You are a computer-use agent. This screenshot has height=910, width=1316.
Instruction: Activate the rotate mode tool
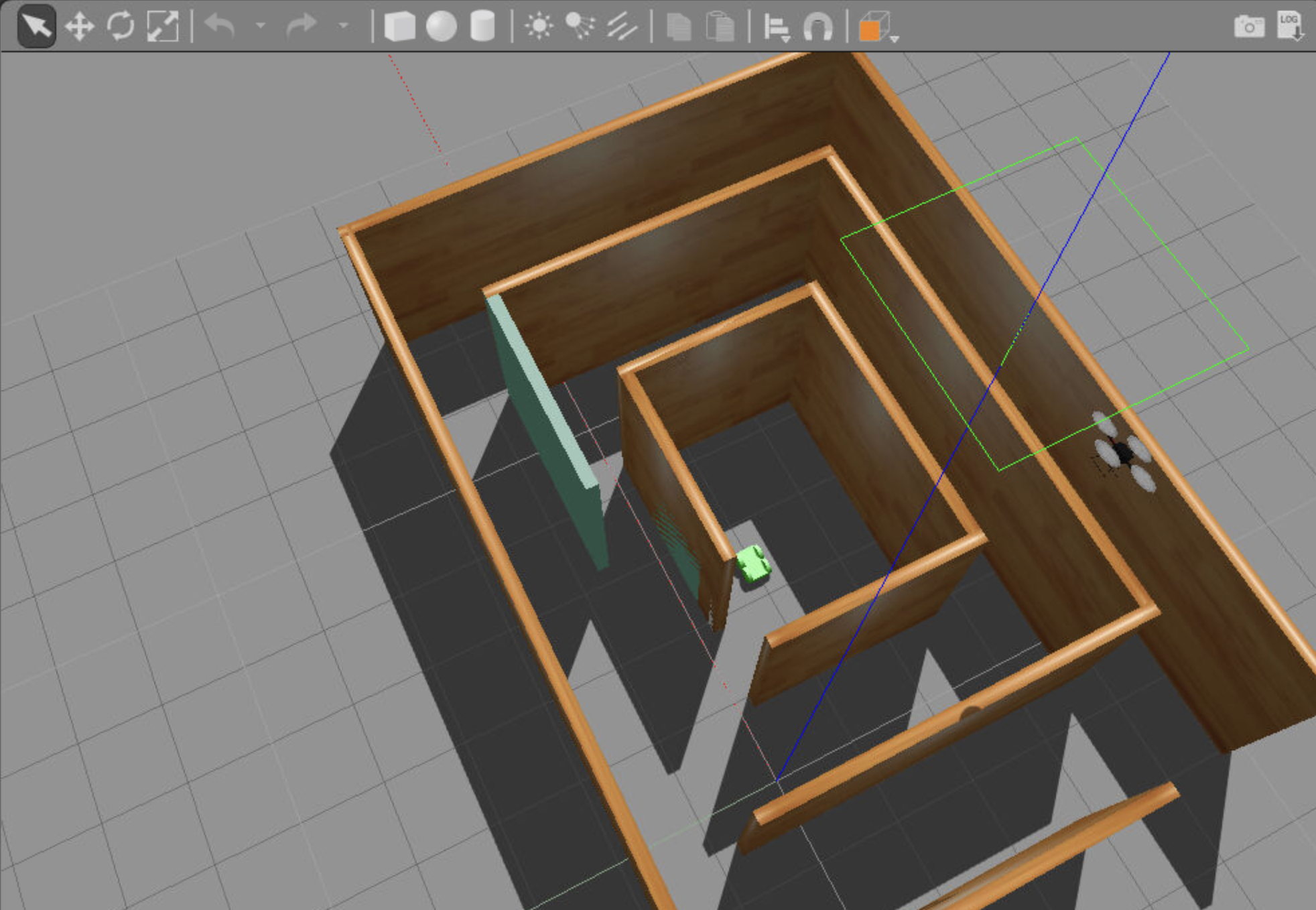pyautogui.click(x=121, y=27)
